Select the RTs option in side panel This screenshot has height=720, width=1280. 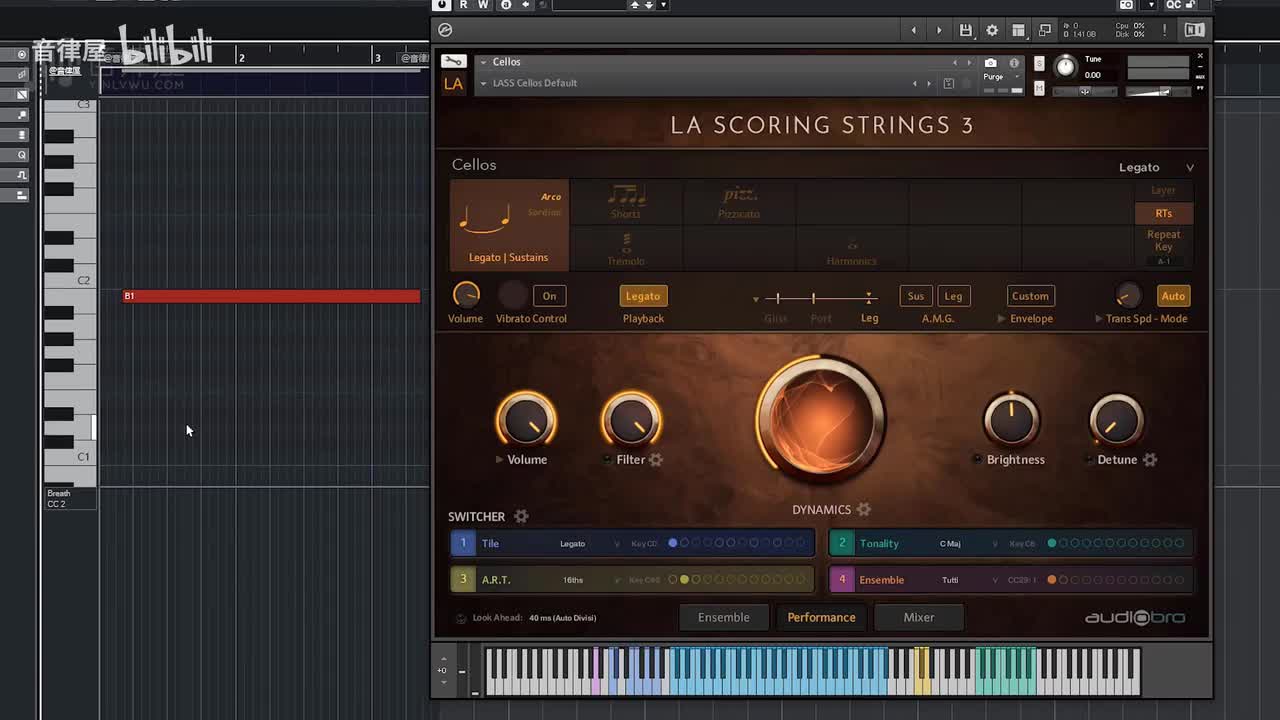click(1163, 213)
